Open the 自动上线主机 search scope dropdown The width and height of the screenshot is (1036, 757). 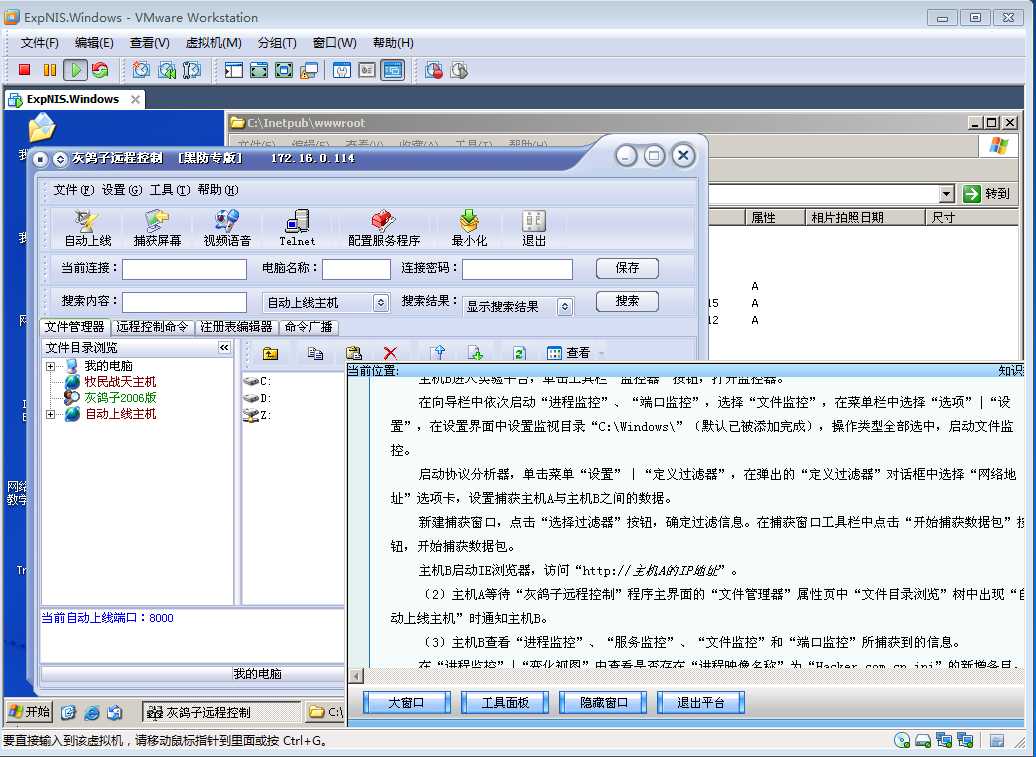click(x=381, y=303)
